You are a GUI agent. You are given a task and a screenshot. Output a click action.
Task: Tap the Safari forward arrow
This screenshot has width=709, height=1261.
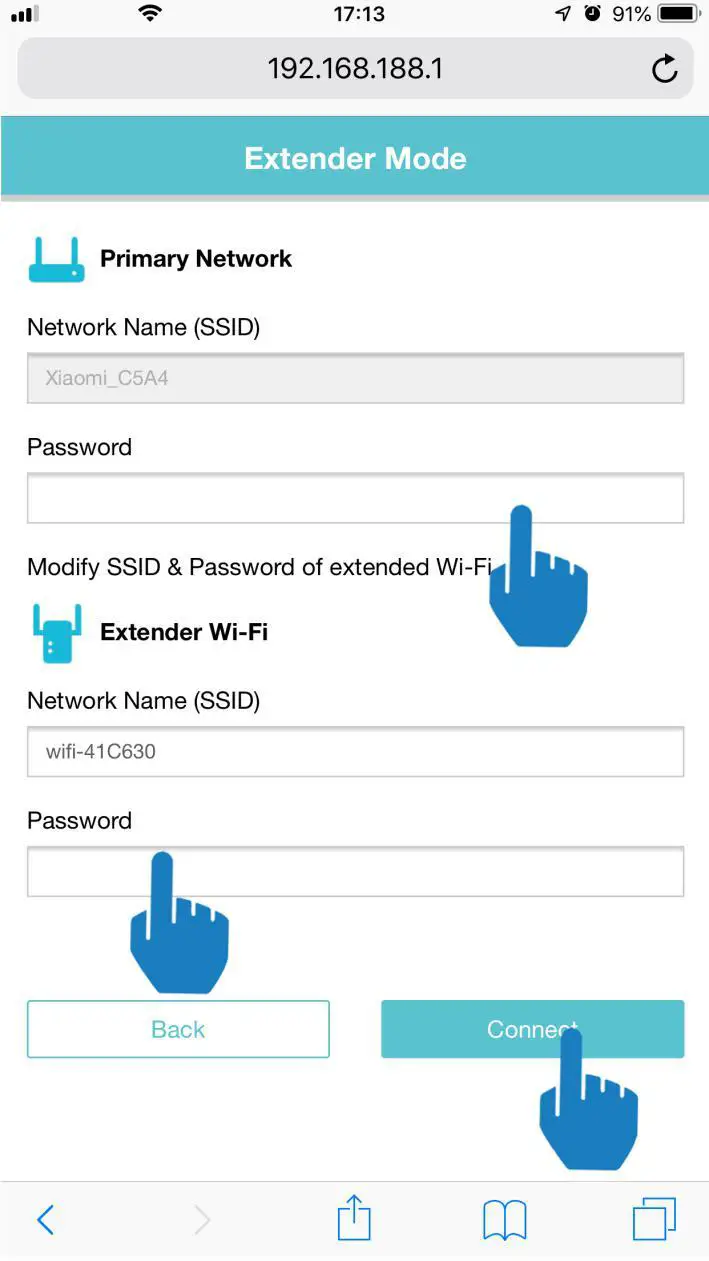point(202,1220)
